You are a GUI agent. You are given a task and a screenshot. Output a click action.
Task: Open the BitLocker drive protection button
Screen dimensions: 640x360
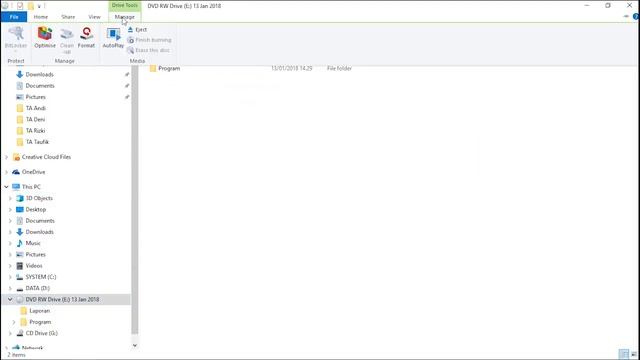pyautogui.click(x=16, y=39)
